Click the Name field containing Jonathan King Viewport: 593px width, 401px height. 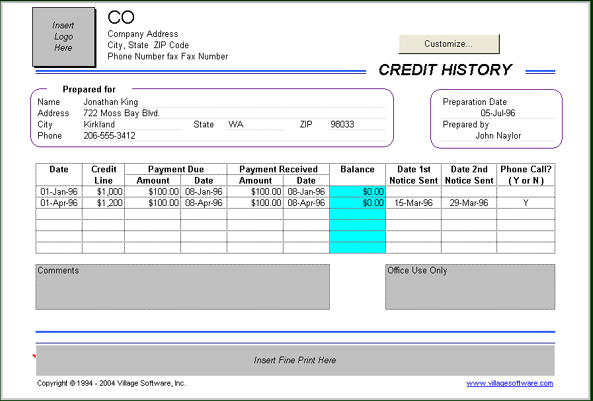click(x=234, y=102)
